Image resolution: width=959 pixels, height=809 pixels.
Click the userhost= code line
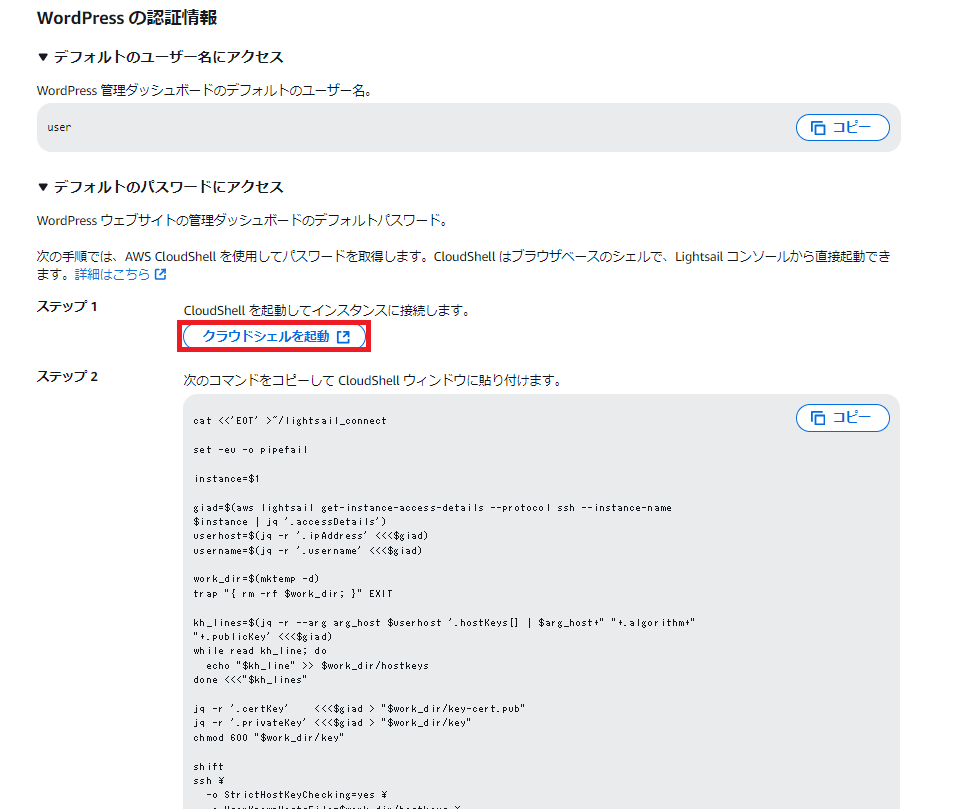click(311, 536)
